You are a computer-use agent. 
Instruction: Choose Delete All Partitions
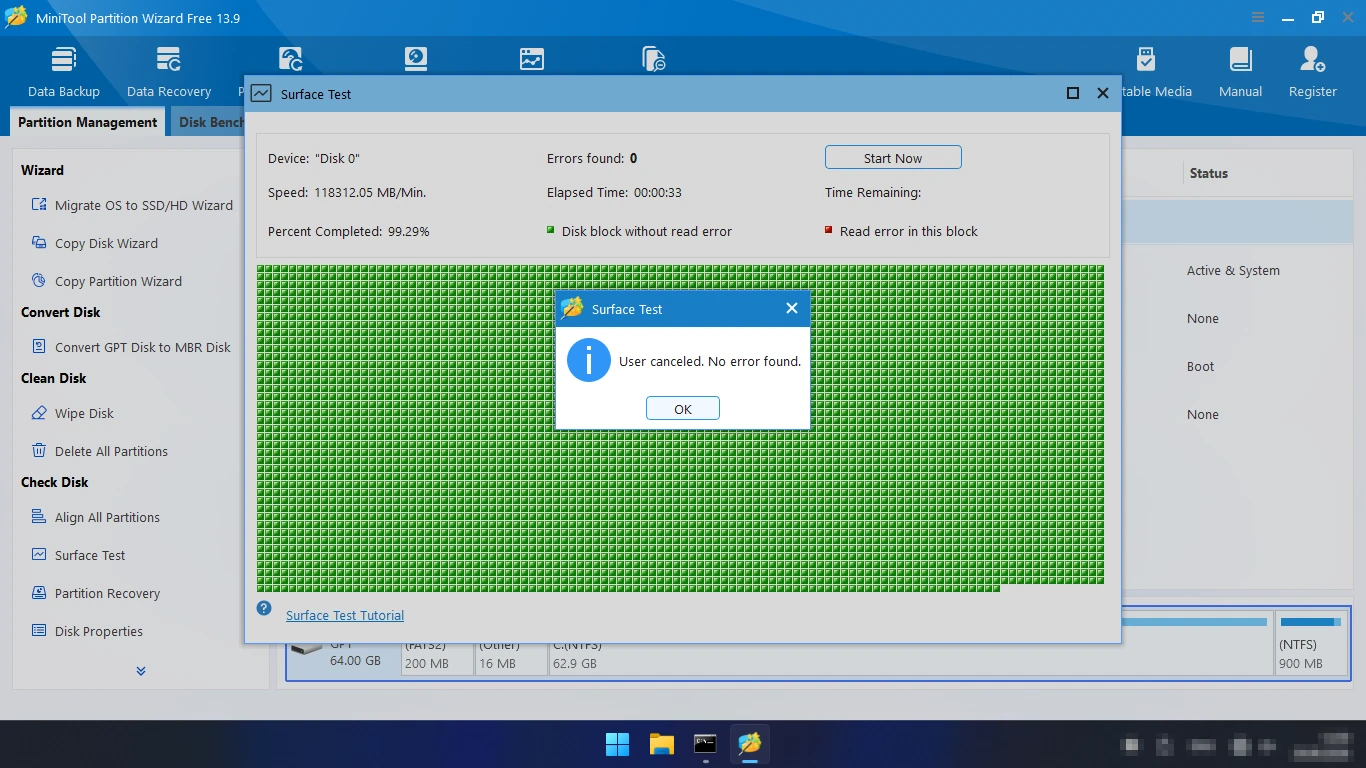point(100,451)
